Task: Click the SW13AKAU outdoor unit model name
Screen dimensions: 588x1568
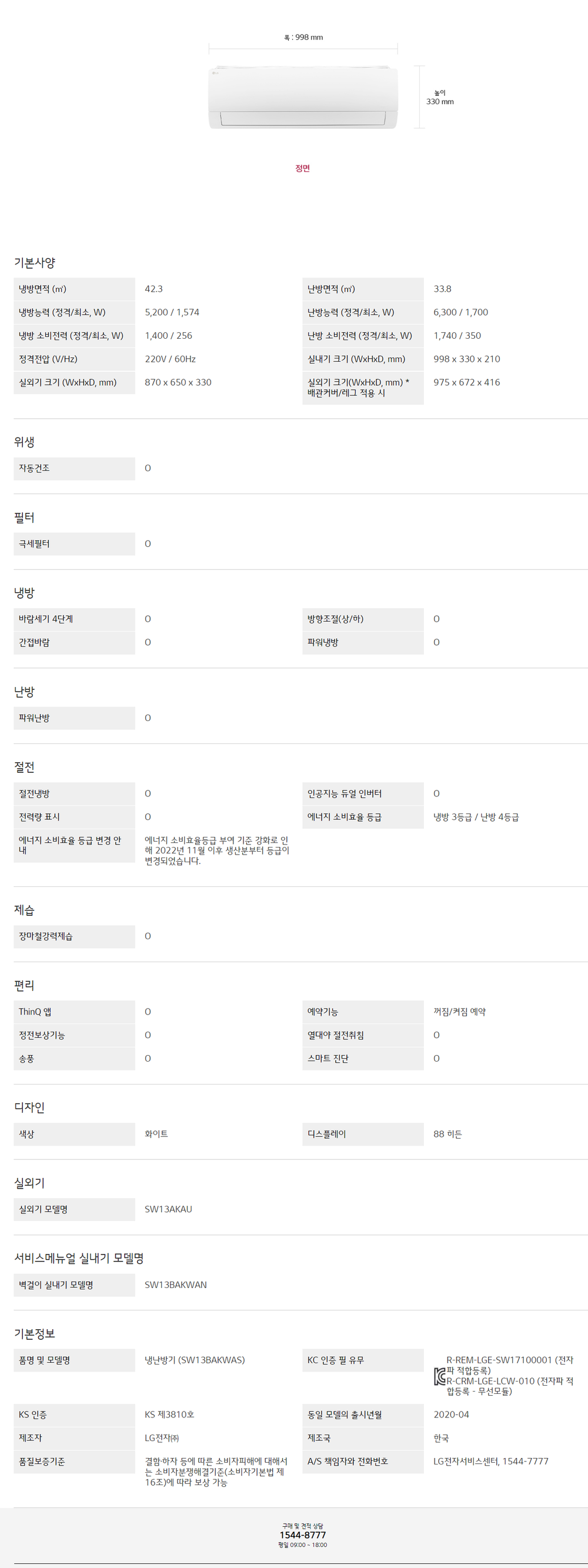Action: click(x=168, y=1209)
